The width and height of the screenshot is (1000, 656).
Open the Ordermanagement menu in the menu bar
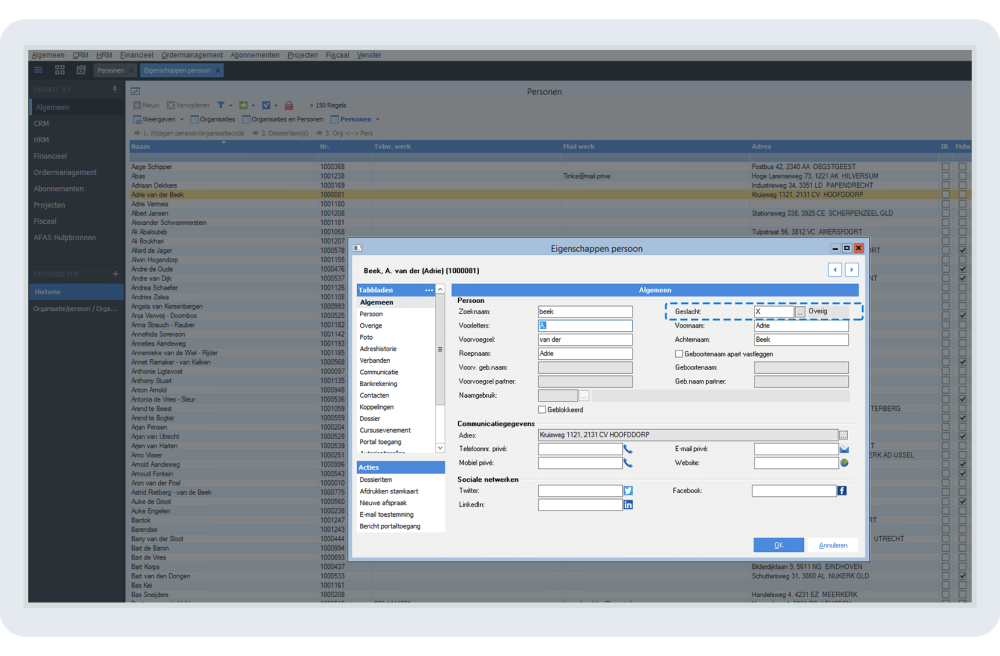click(x=192, y=55)
